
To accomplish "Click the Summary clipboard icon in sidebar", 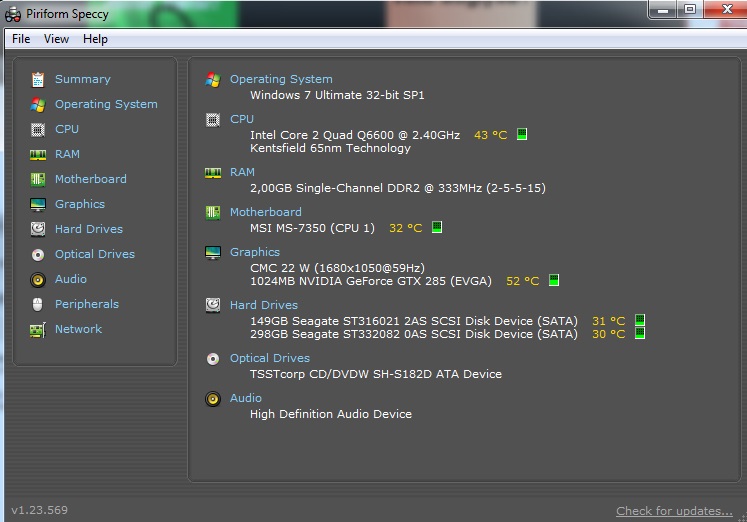I will (38, 80).
